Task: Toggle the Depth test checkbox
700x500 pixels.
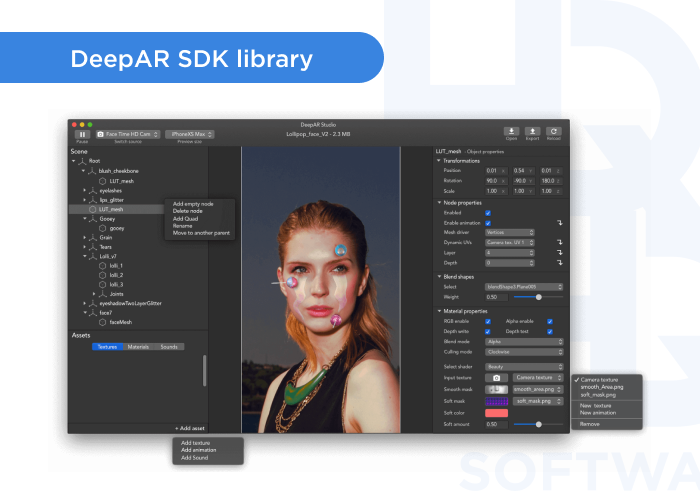Action: click(x=550, y=332)
